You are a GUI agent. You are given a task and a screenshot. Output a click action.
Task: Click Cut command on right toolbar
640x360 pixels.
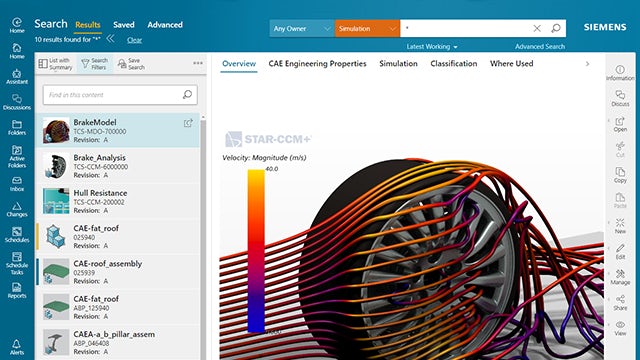620,149
